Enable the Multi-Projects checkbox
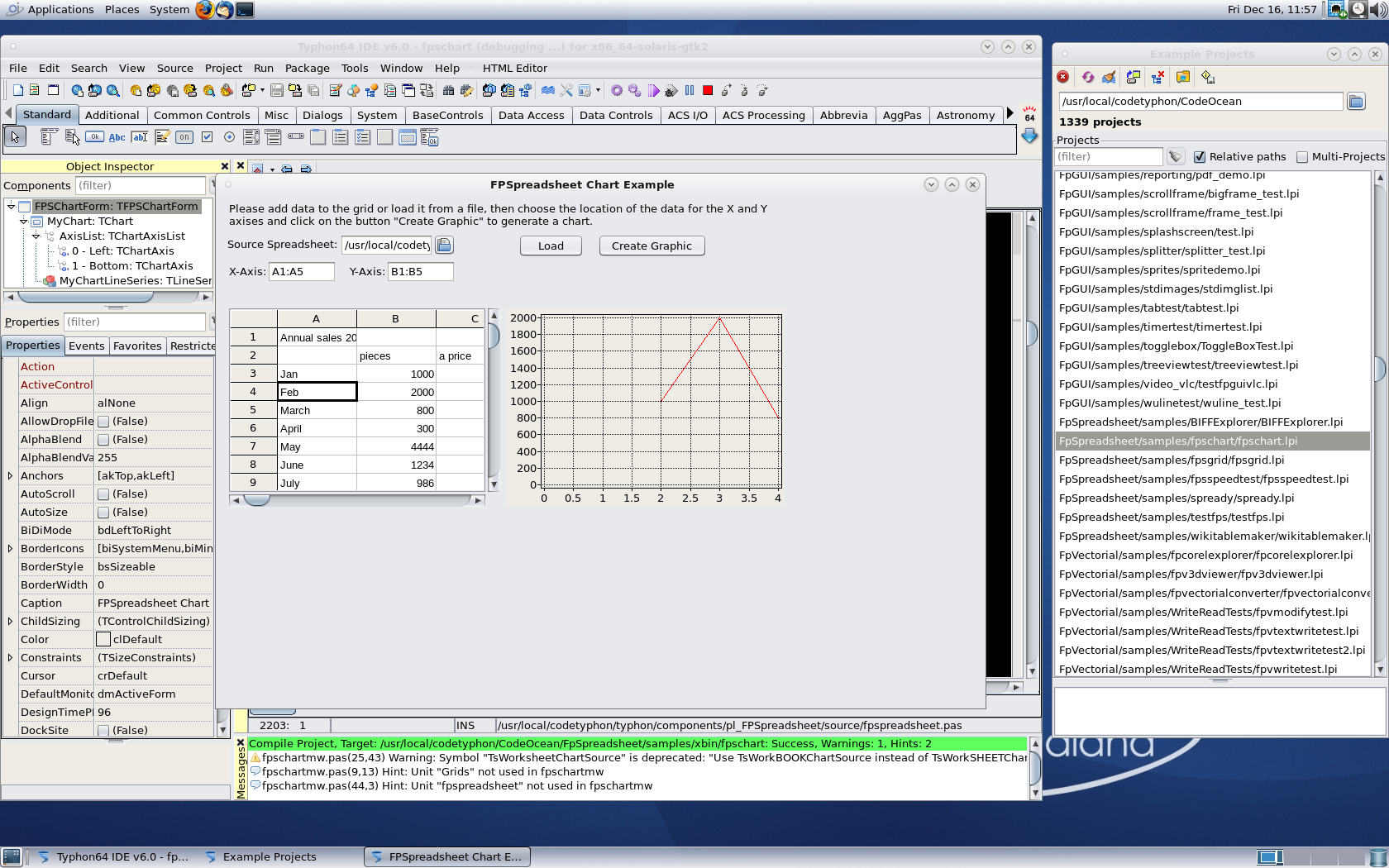Image resolution: width=1389 pixels, height=868 pixels. pos(1302,157)
